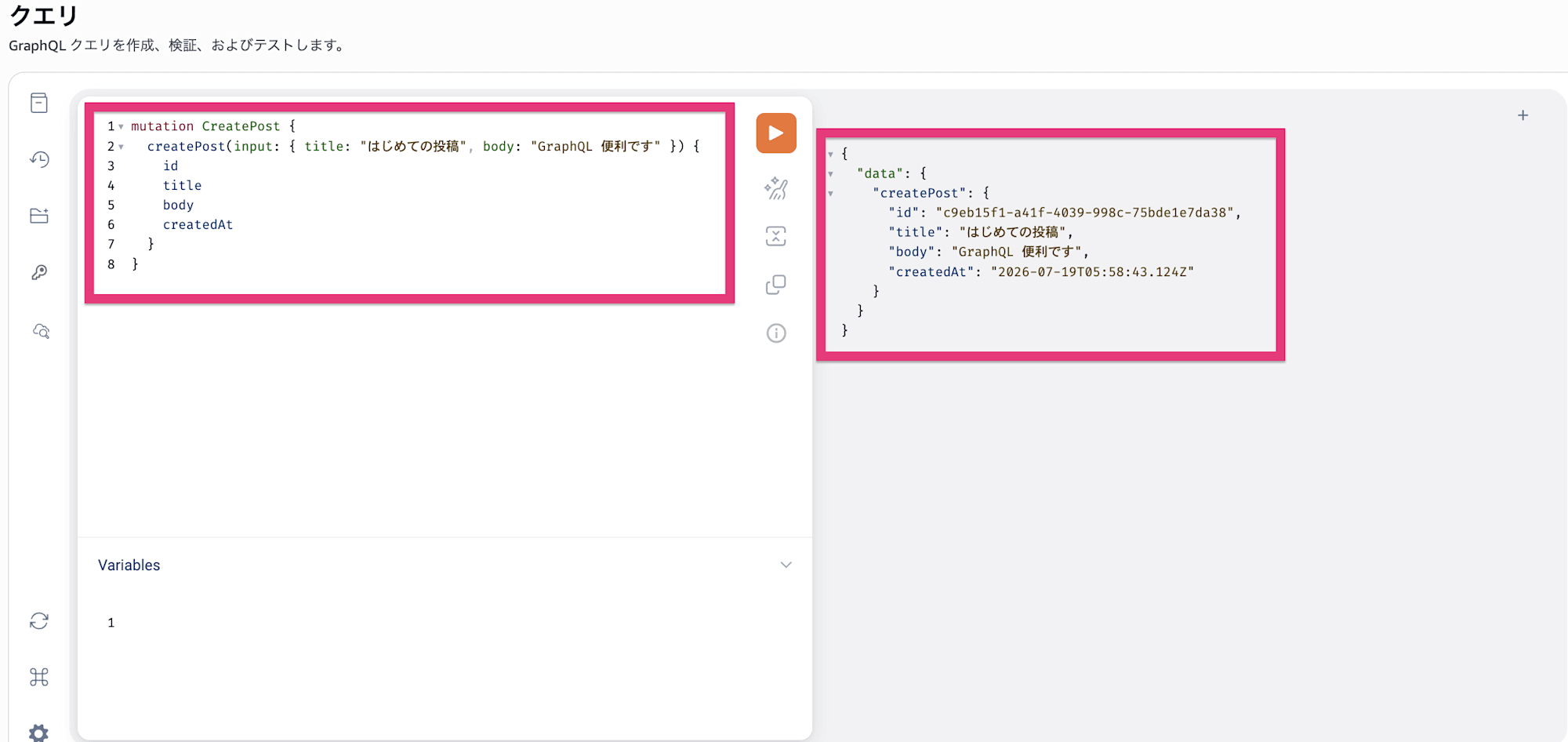
Task: Run the CreatePost mutation with play button
Action: (x=776, y=133)
